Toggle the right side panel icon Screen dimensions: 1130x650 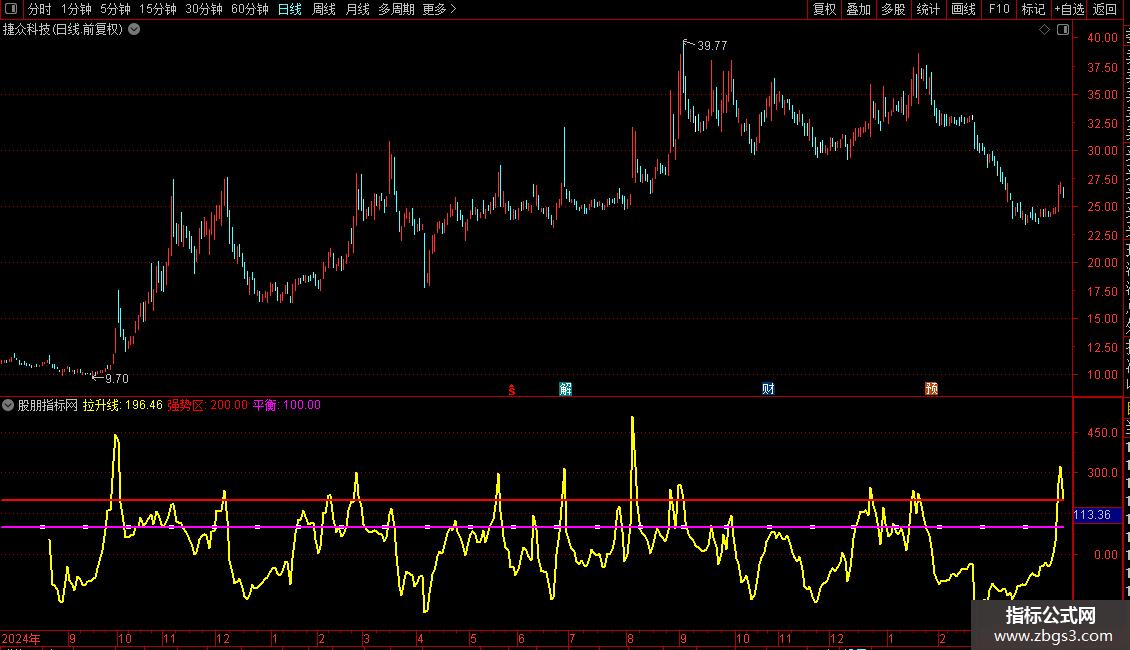coord(1061,30)
